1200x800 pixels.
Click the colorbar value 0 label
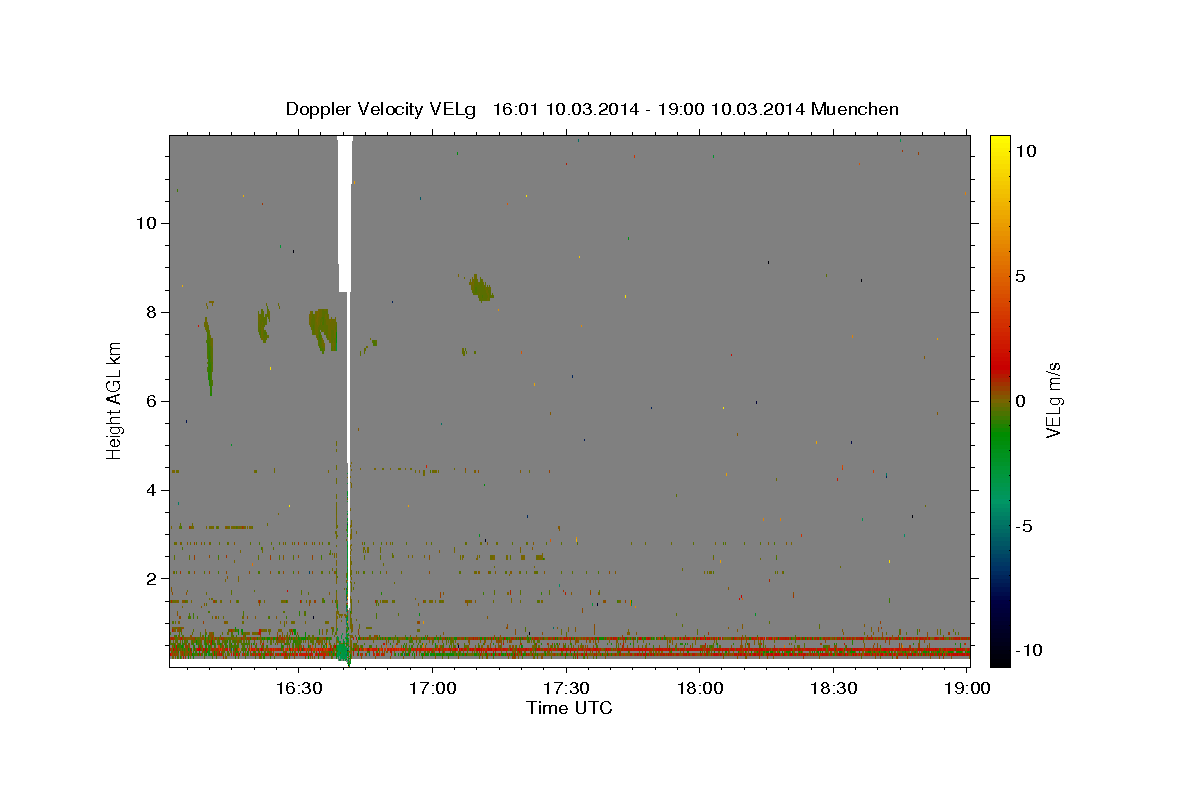point(1020,401)
